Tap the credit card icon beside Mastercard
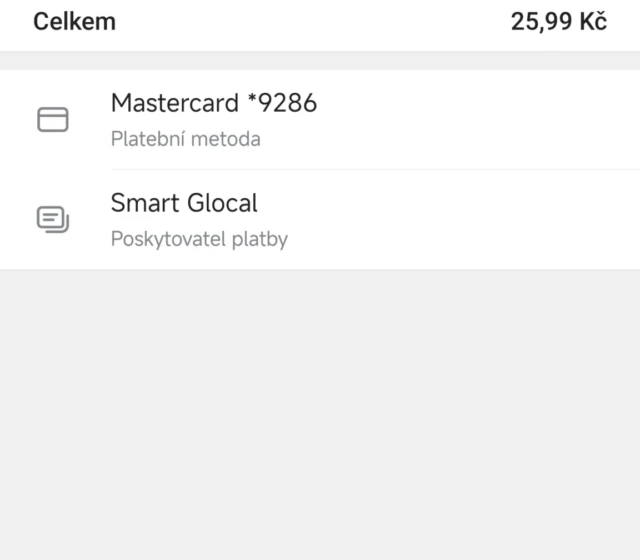The height and width of the screenshot is (560, 640). pyautogui.click(x=52, y=120)
